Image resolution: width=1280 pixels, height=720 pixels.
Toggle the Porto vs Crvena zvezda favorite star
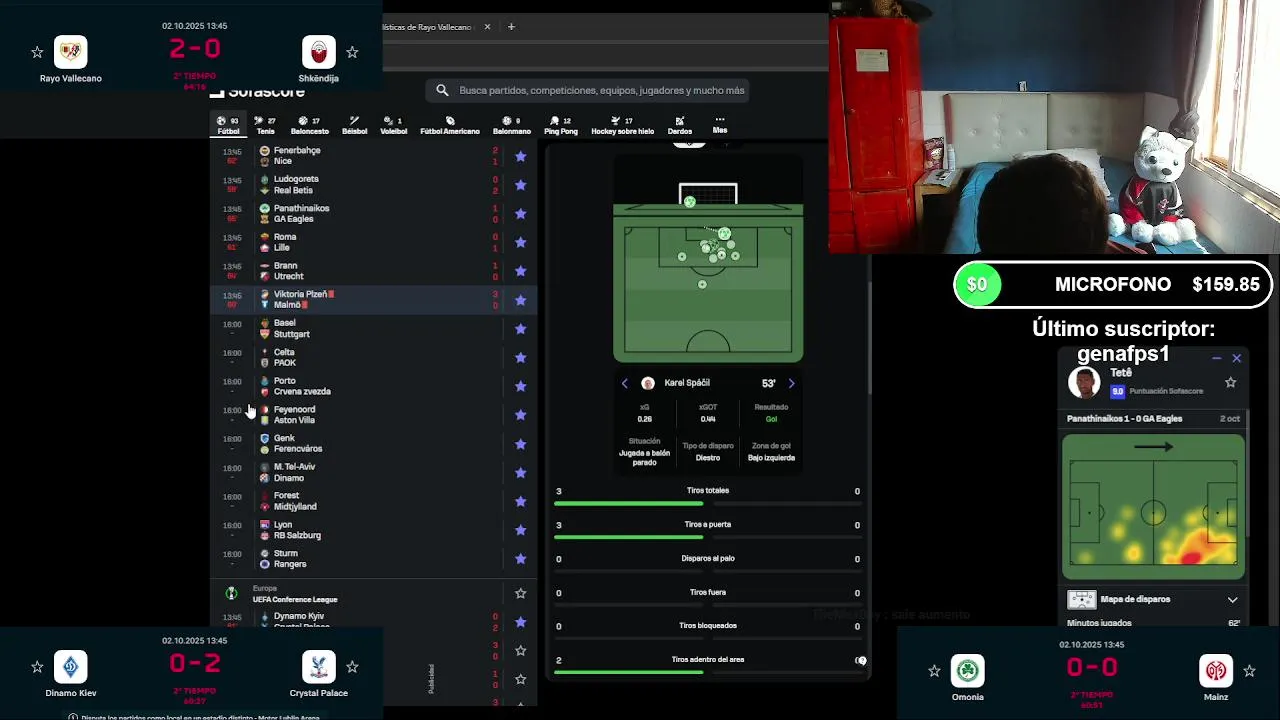tap(520, 386)
